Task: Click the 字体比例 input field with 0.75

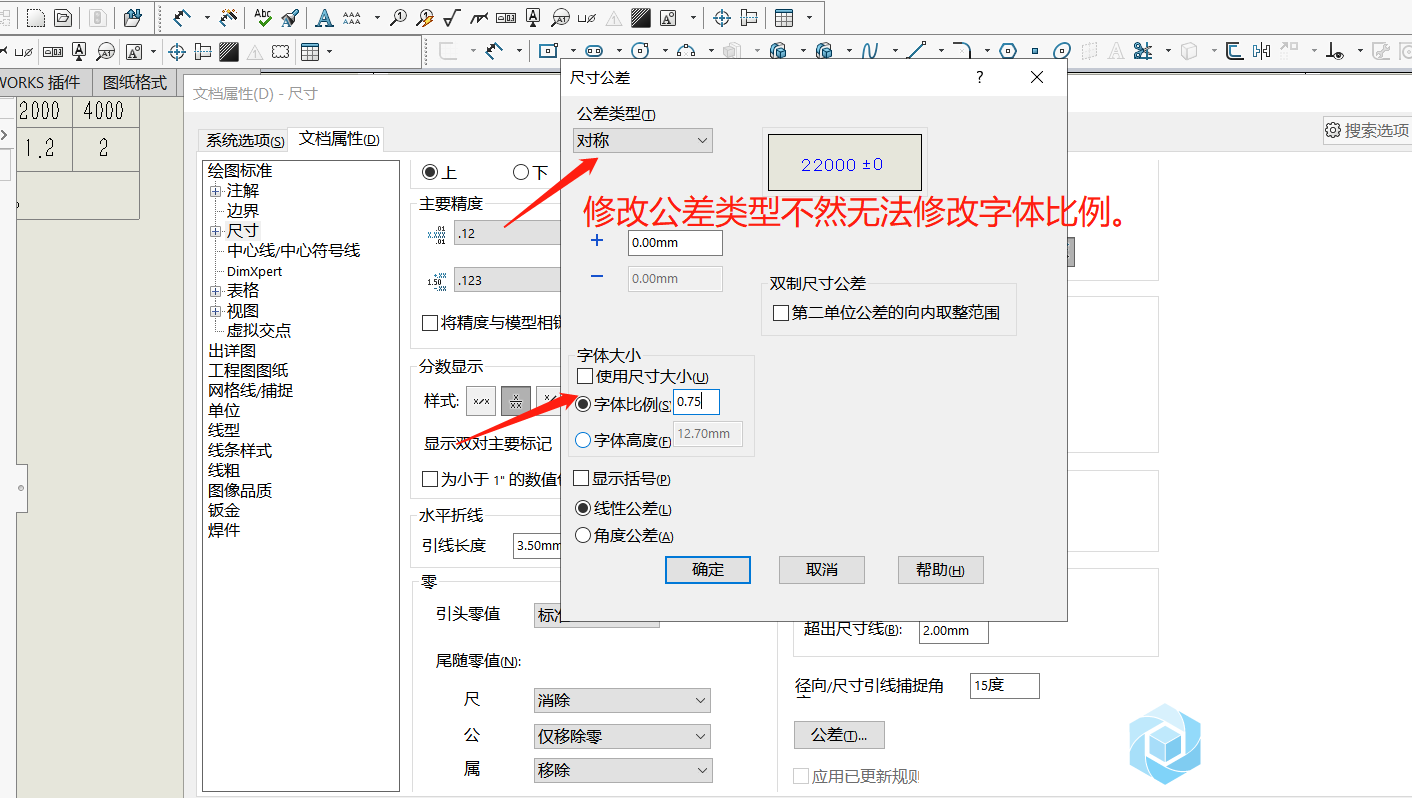Action: 696,402
